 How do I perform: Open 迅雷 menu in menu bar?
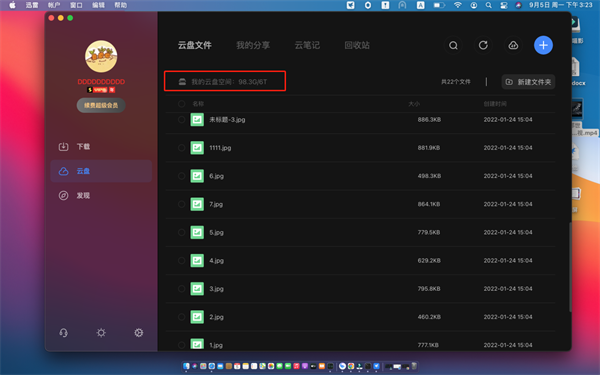tap(32, 5)
